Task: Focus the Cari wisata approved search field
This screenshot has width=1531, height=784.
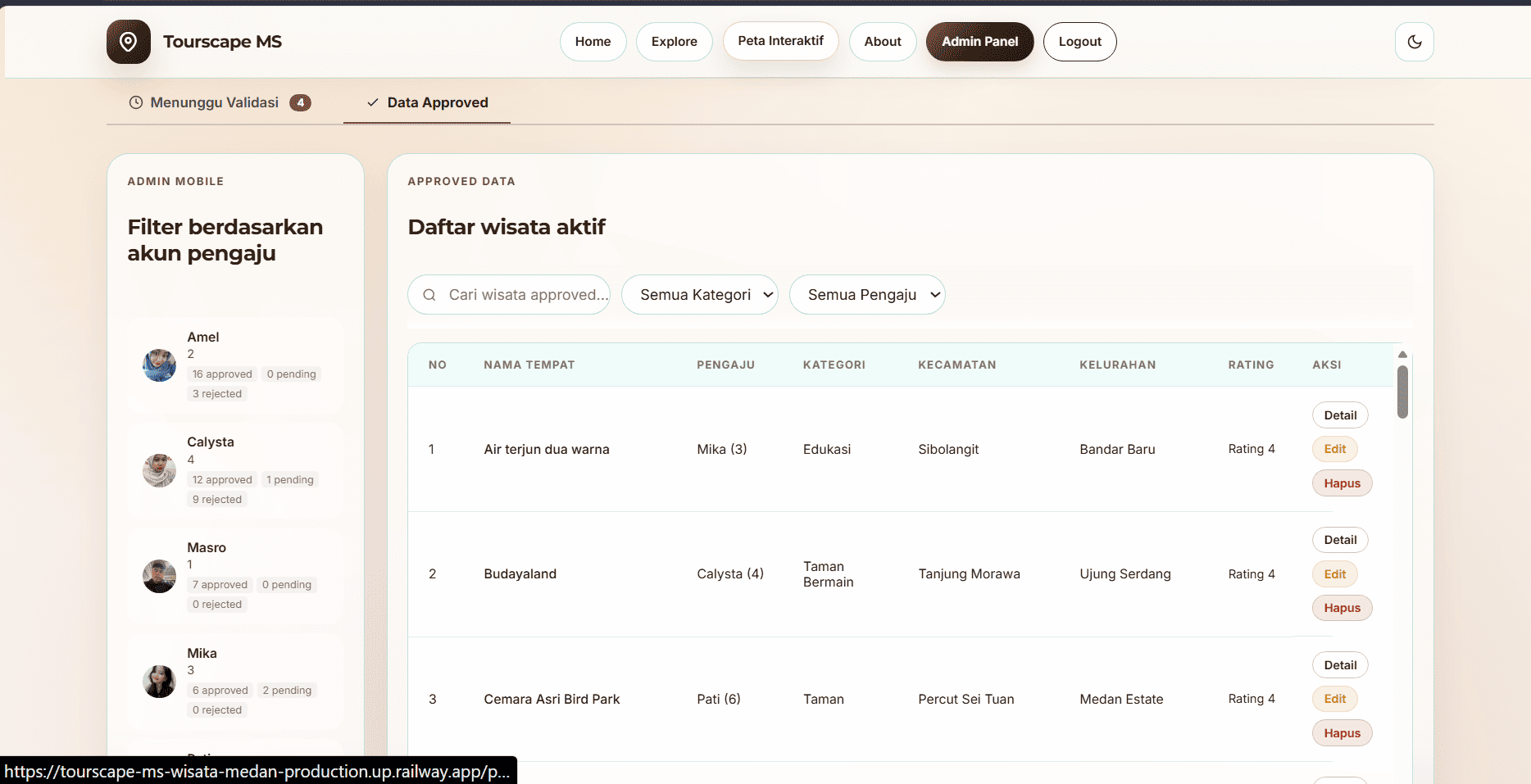Action: click(x=509, y=295)
